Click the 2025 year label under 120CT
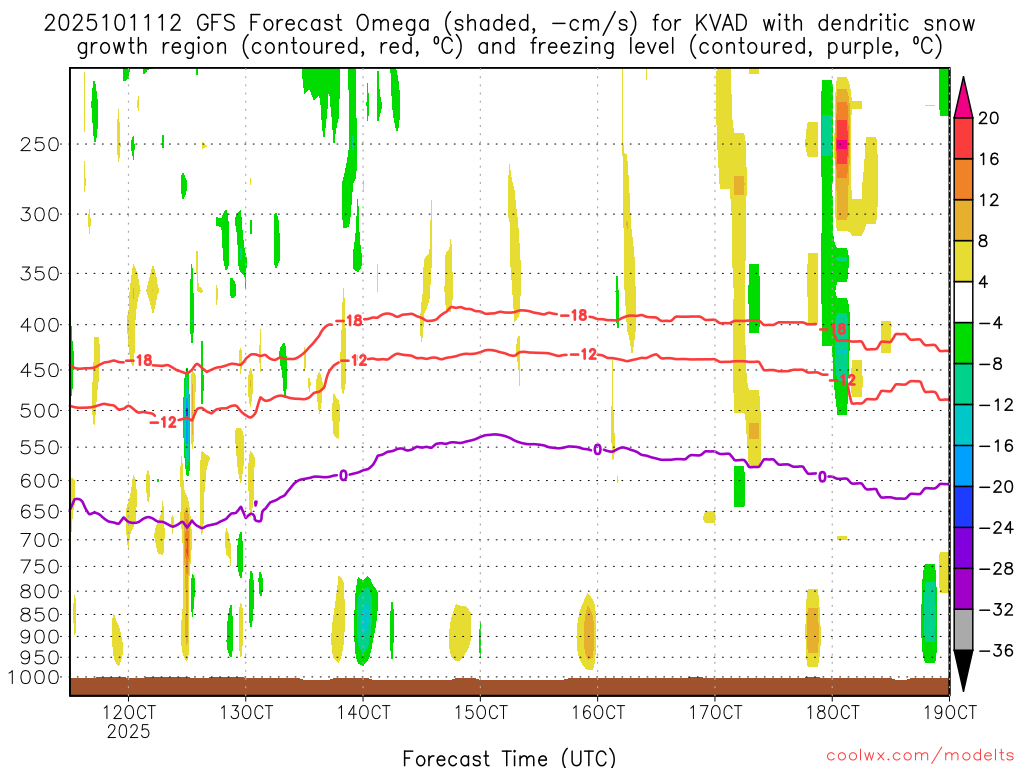 129,731
